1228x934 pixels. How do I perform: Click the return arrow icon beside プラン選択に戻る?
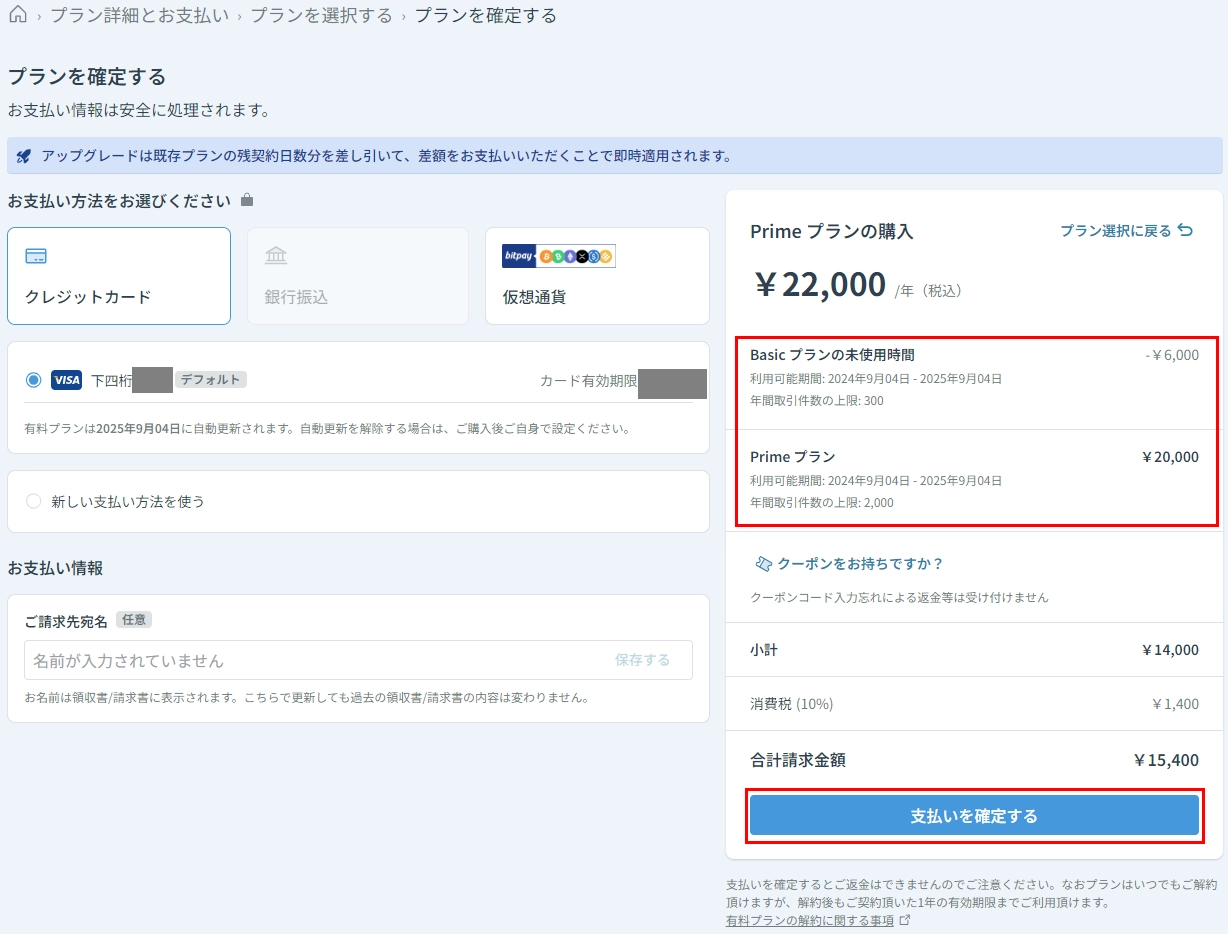click(1185, 231)
